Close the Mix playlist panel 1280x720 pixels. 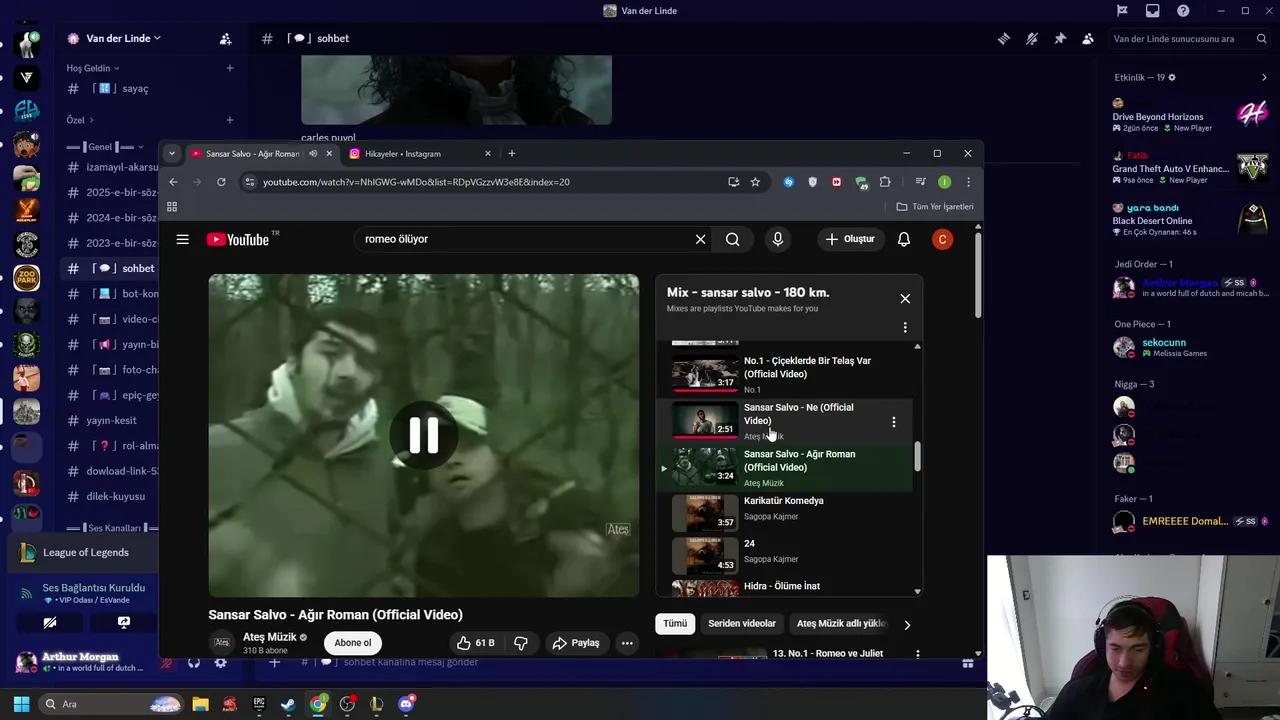tap(905, 299)
